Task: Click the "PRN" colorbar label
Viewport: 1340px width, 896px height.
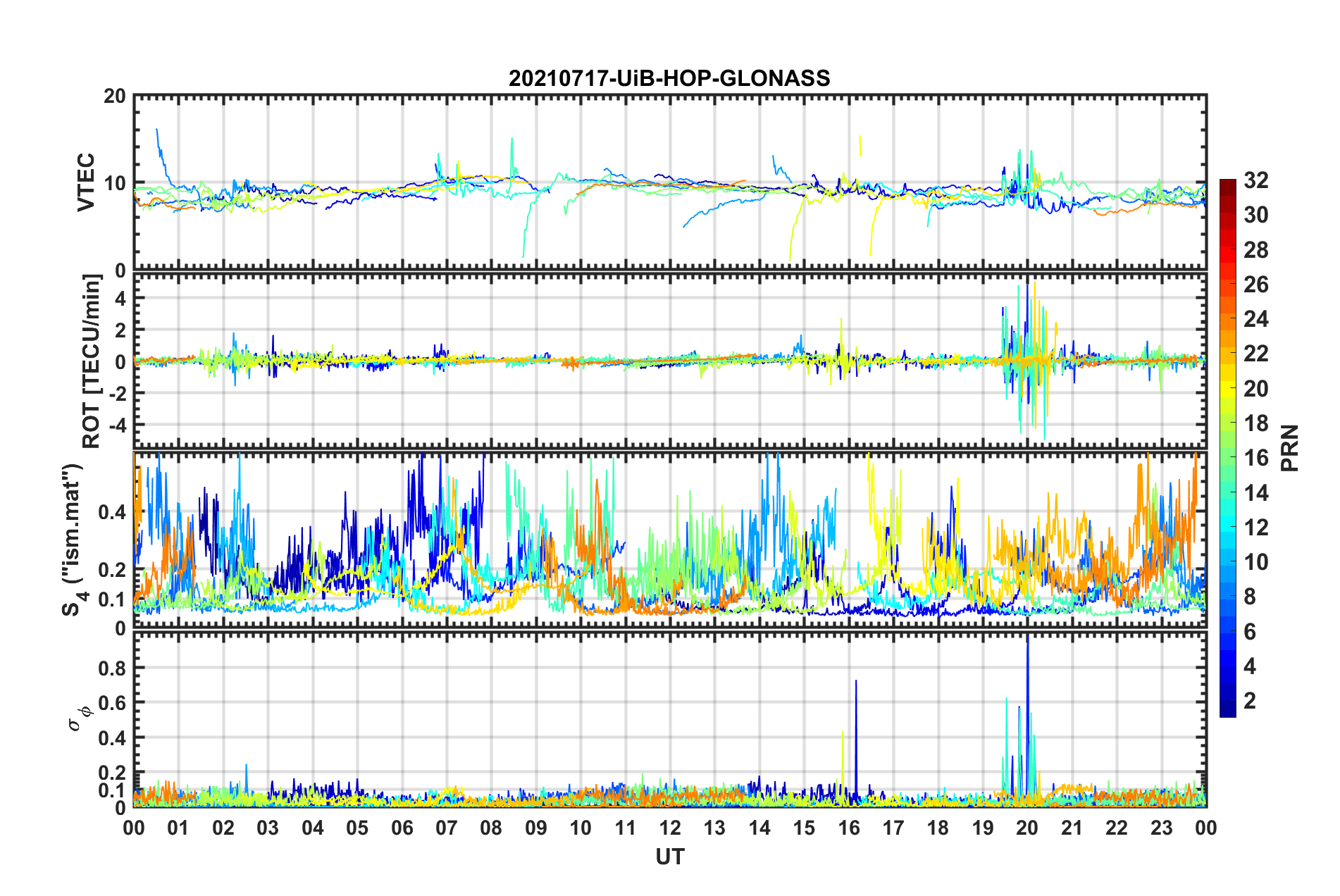Action: click(x=1290, y=448)
